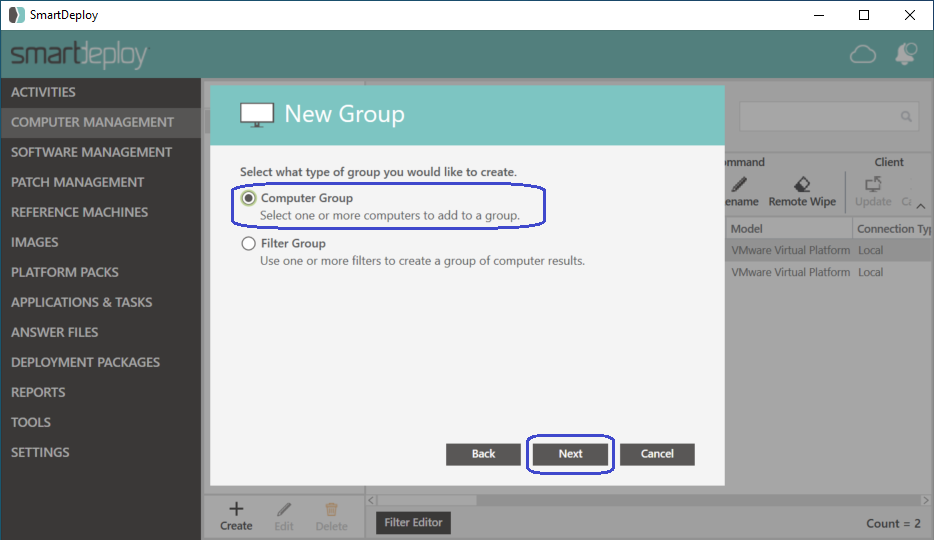The width and height of the screenshot is (934, 540).
Task: Open Reference Machines section
Action: point(101,213)
